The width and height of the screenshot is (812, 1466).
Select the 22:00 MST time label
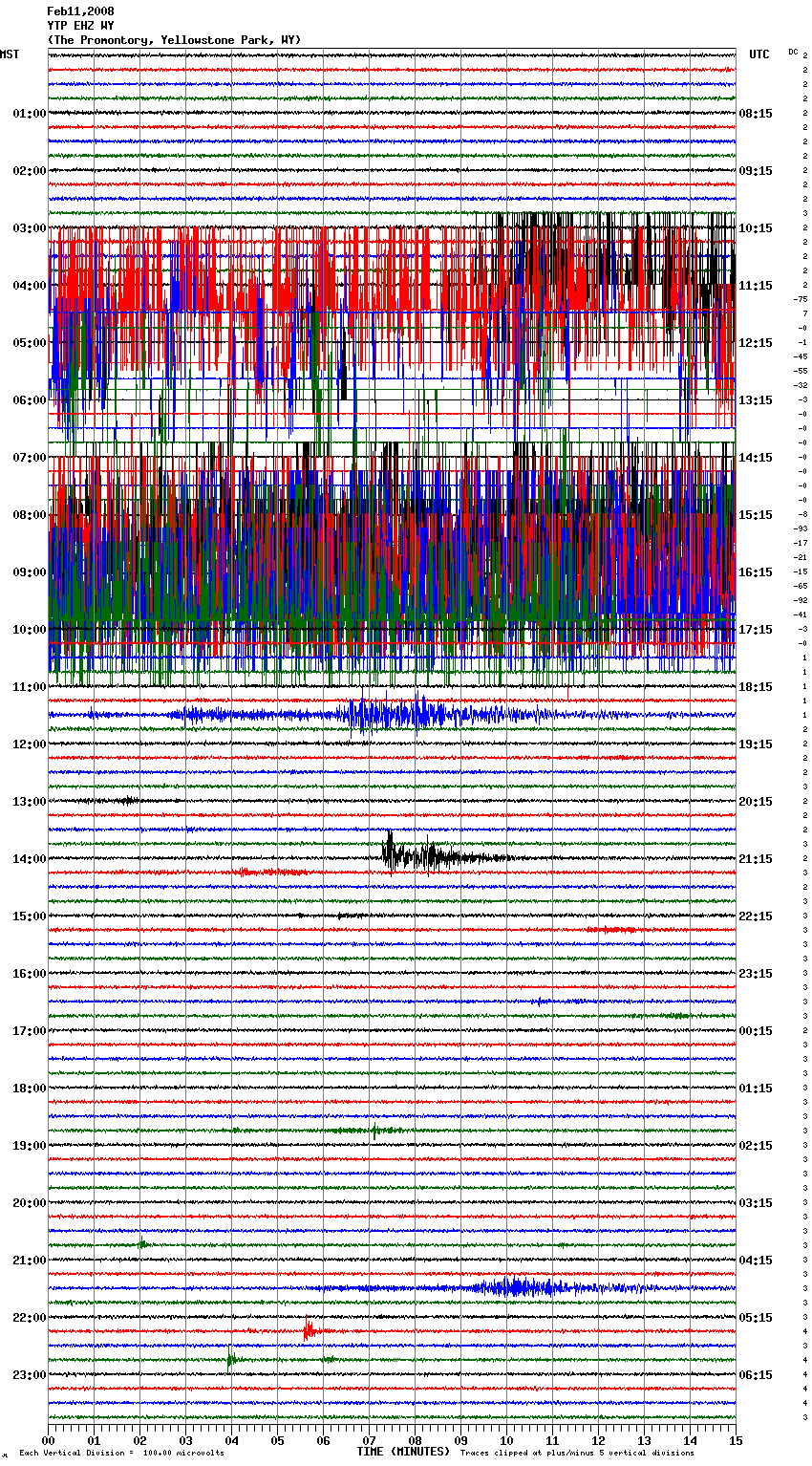point(30,1318)
